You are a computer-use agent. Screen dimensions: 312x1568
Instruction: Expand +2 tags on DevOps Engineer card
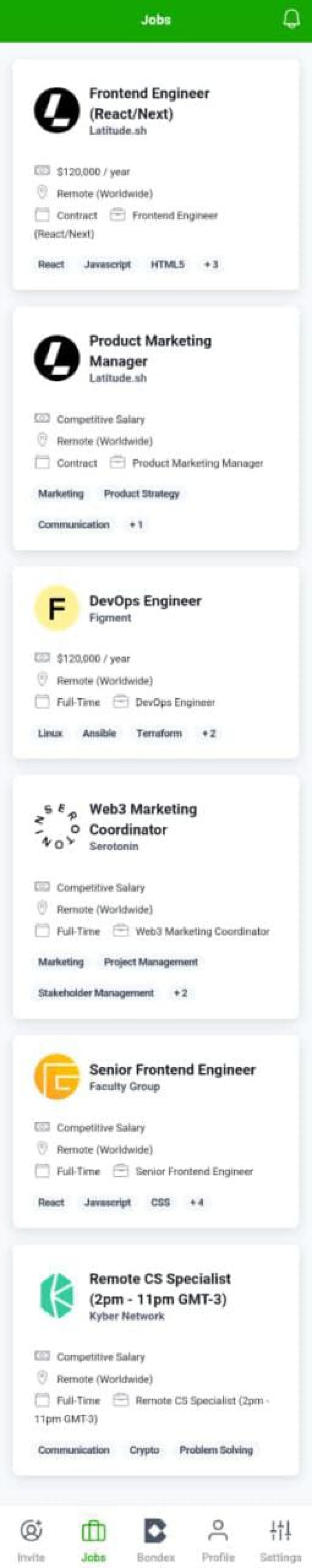coord(209,733)
